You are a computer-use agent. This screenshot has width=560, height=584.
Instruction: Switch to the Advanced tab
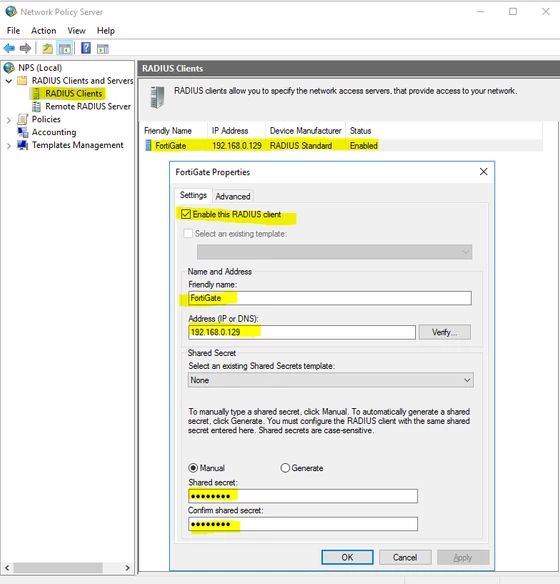pos(233,196)
